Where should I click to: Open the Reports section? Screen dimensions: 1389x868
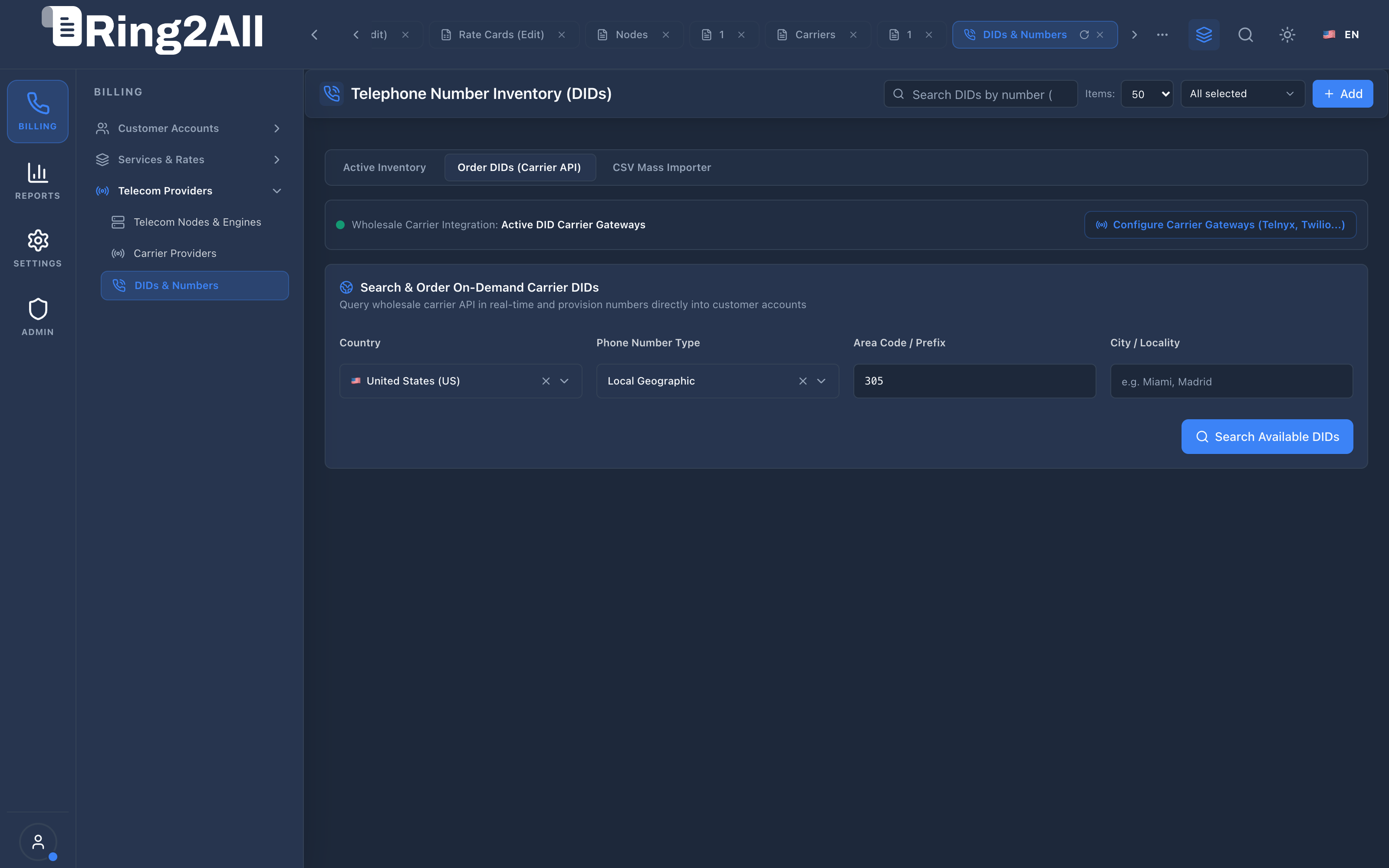point(37,181)
